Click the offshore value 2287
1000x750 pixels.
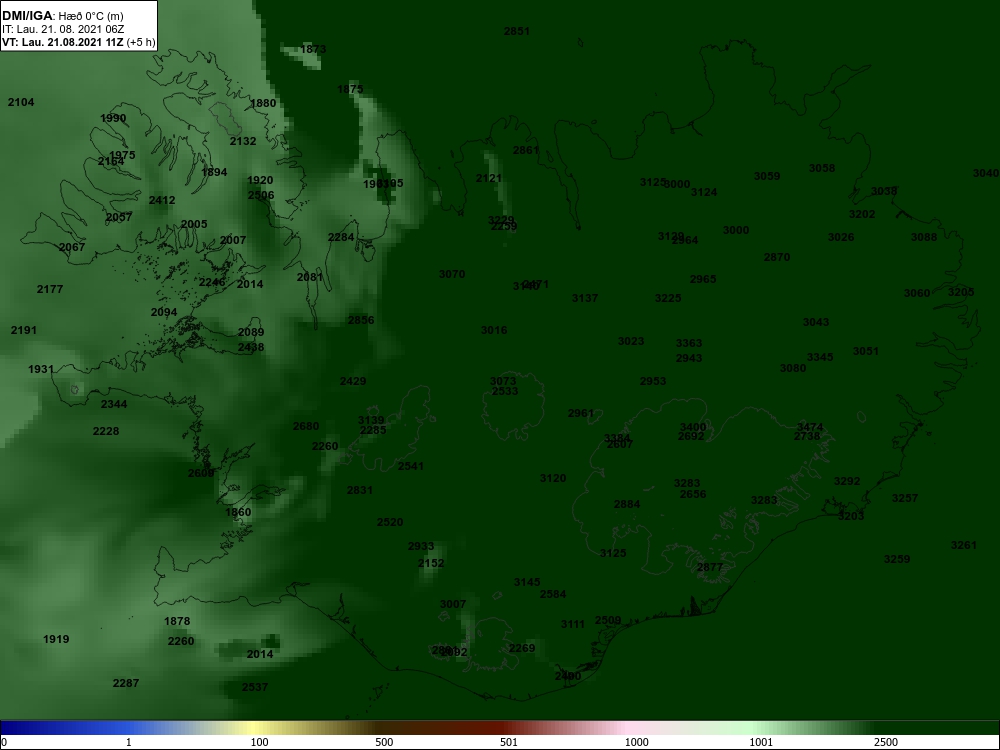click(126, 683)
